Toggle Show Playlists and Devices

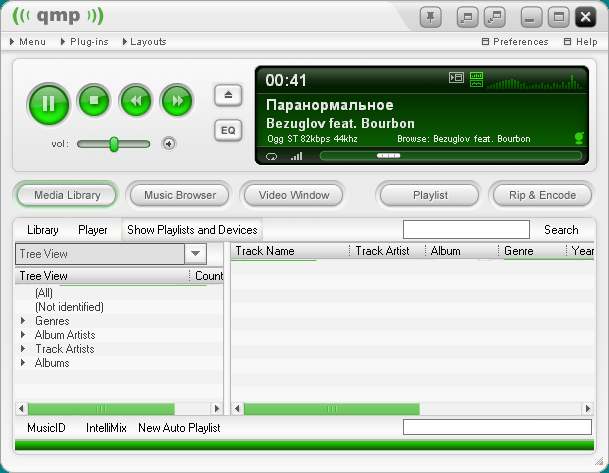(x=192, y=230)
